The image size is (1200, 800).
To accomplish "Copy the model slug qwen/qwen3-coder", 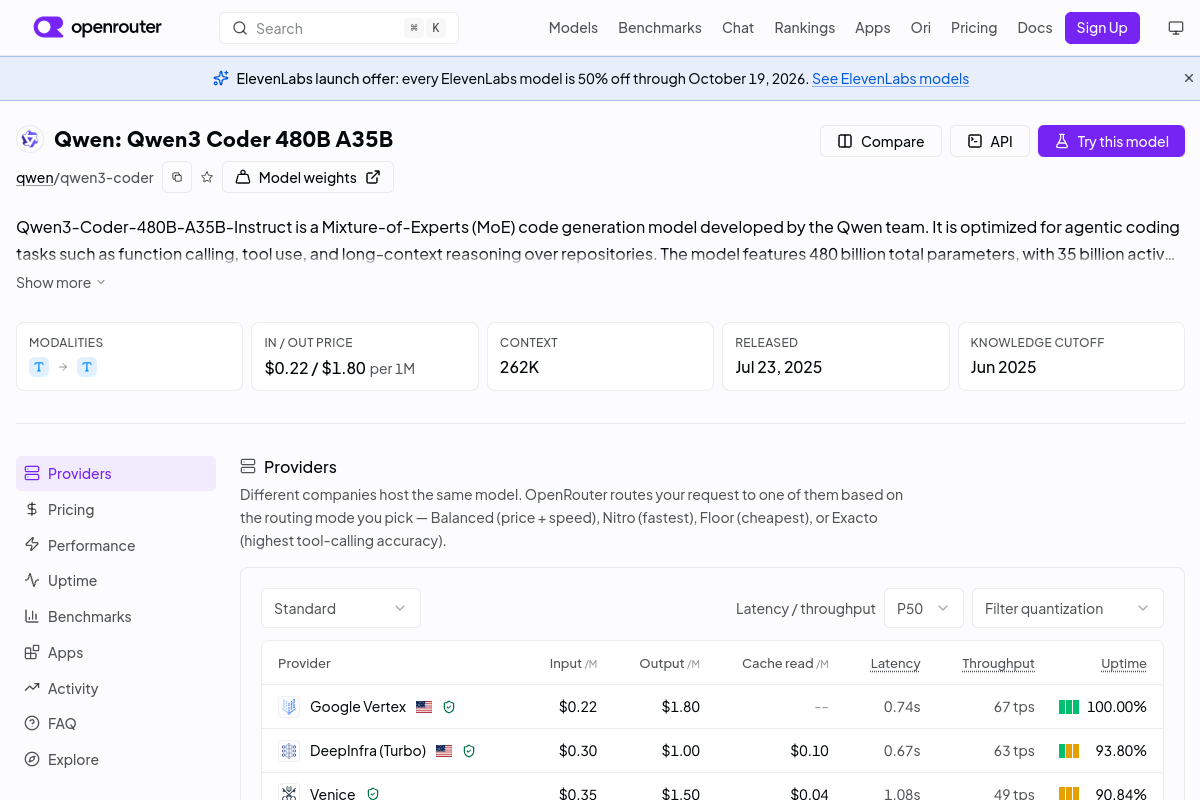I will click(177, 177).
